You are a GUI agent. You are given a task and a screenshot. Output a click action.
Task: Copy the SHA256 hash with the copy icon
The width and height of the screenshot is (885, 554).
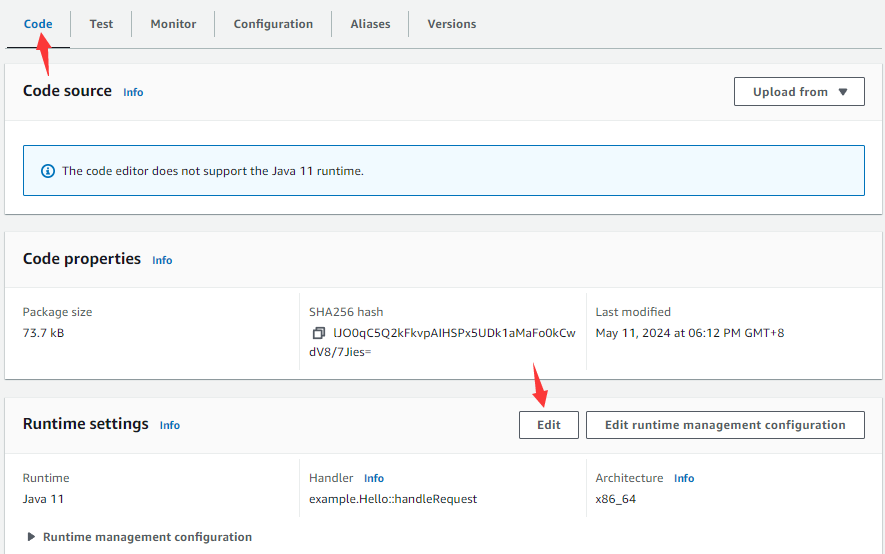click(x=318, y=333)
